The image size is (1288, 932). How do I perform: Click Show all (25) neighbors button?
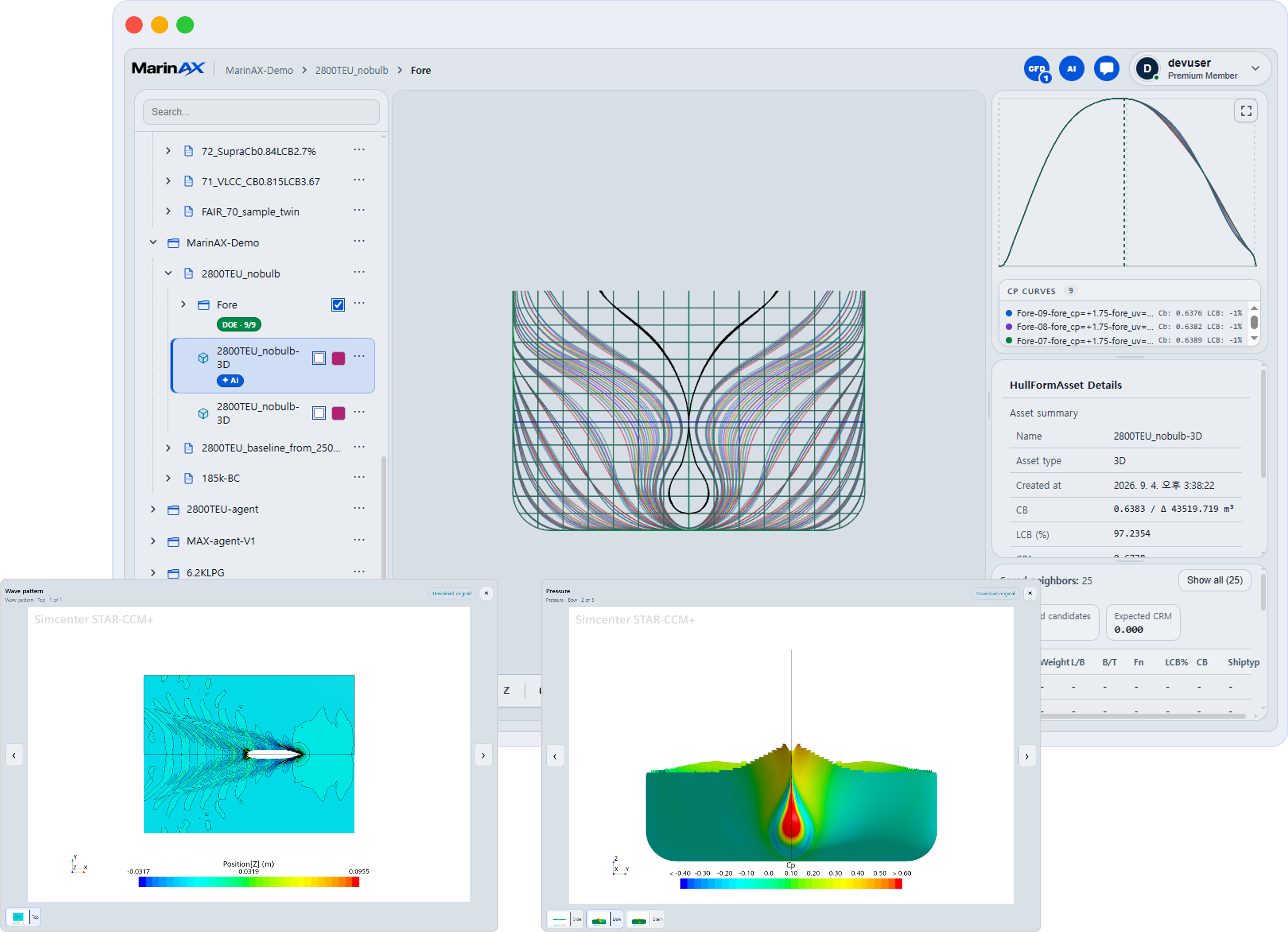click(x=1214, y=580)
